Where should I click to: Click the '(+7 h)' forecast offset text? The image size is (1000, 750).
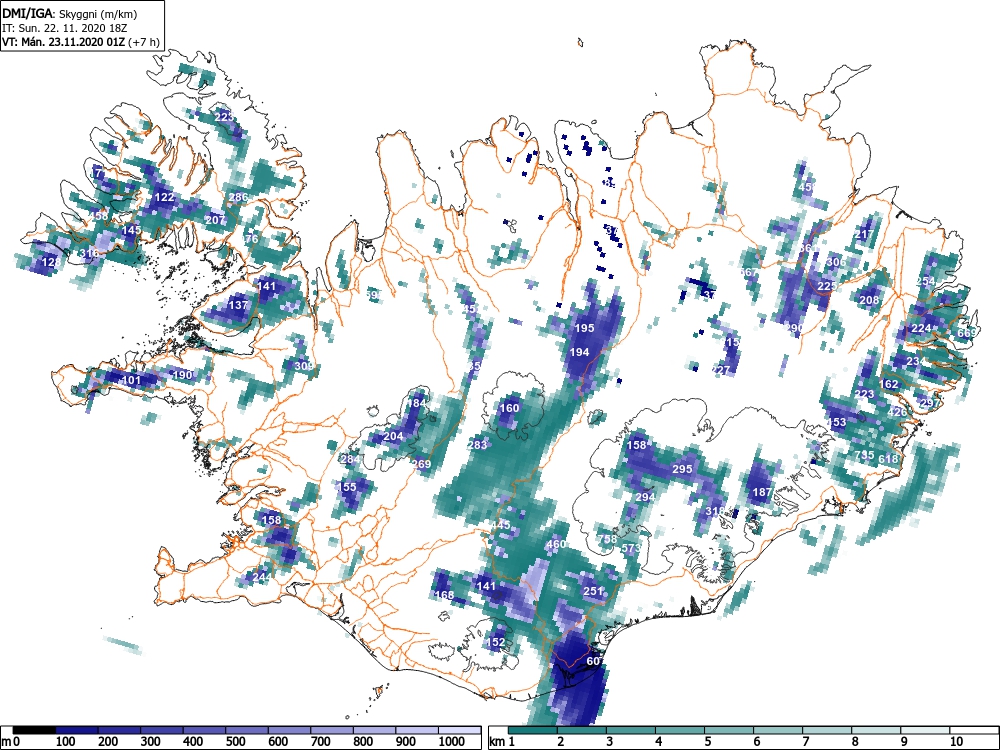144,42
